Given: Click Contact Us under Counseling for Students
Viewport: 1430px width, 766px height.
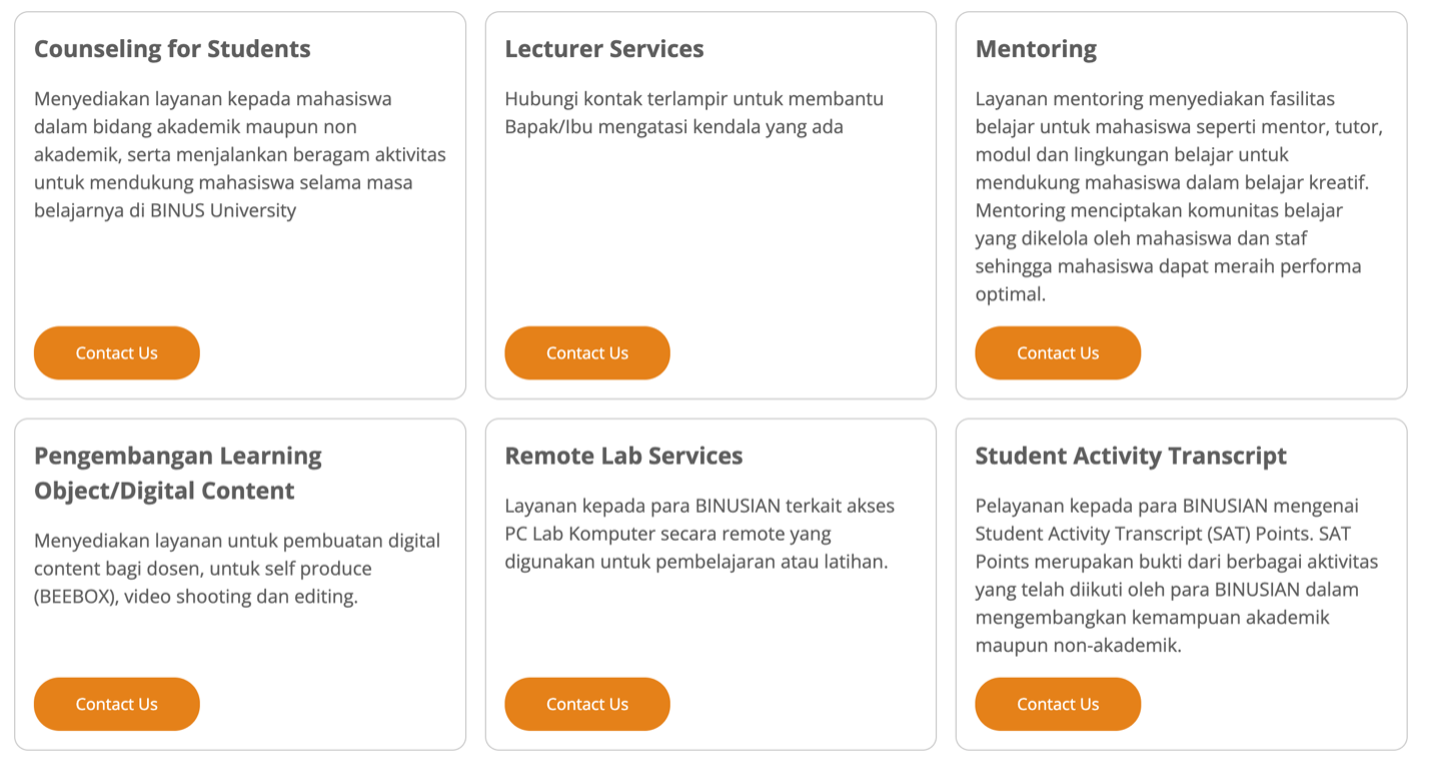Looking at the screenshot, I should point(116,352).
